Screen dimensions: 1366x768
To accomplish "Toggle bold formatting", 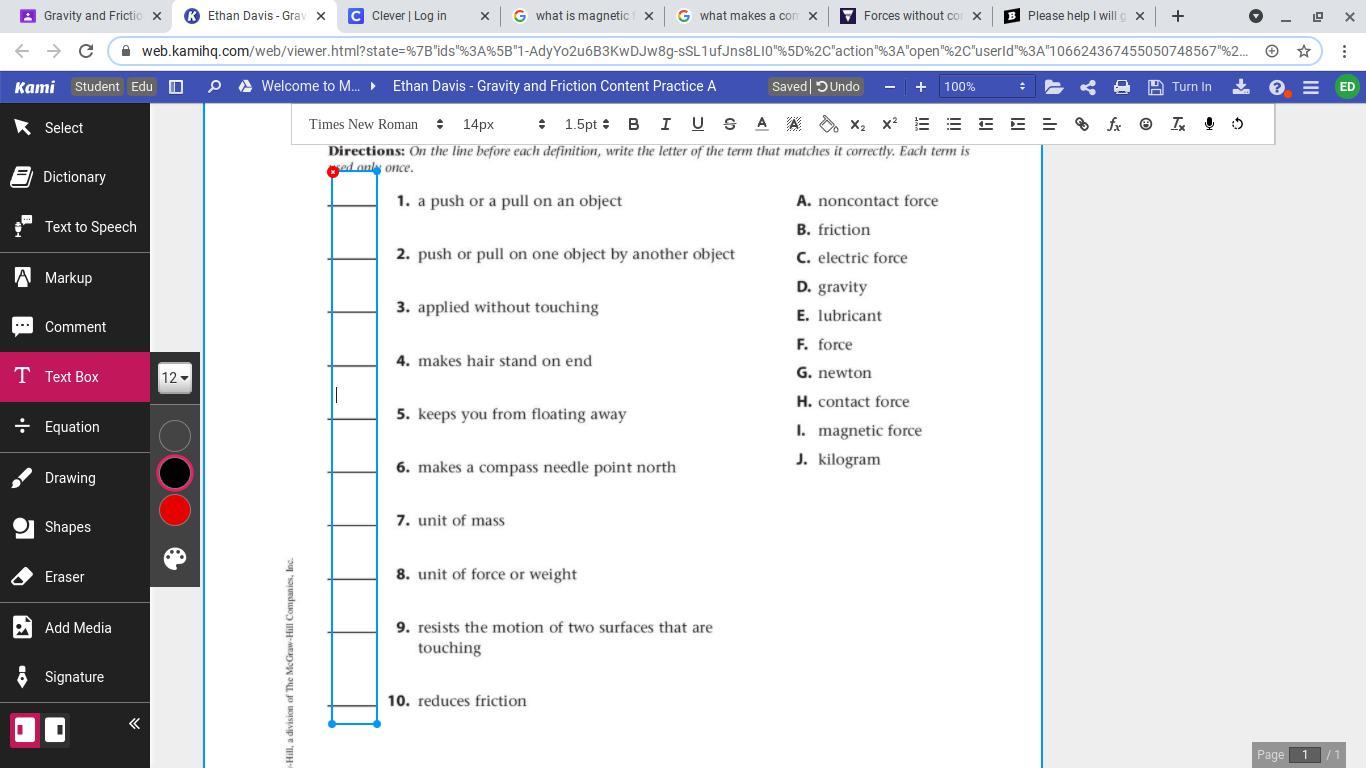I will click(633, 124).
